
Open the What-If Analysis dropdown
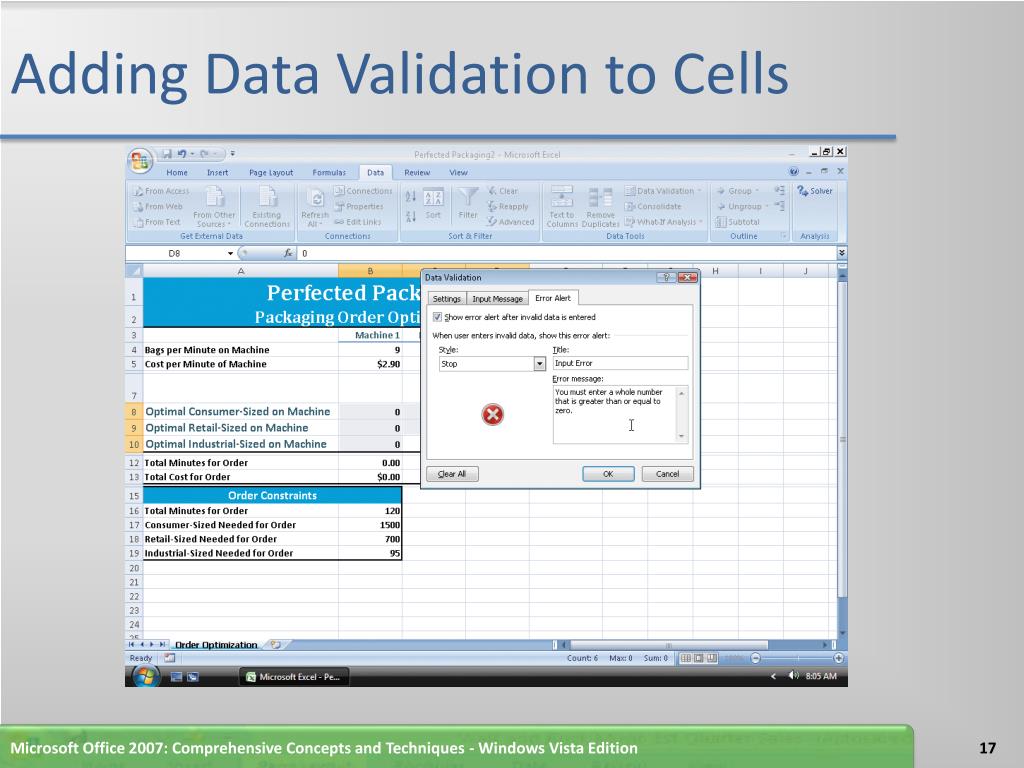(701, 222)
